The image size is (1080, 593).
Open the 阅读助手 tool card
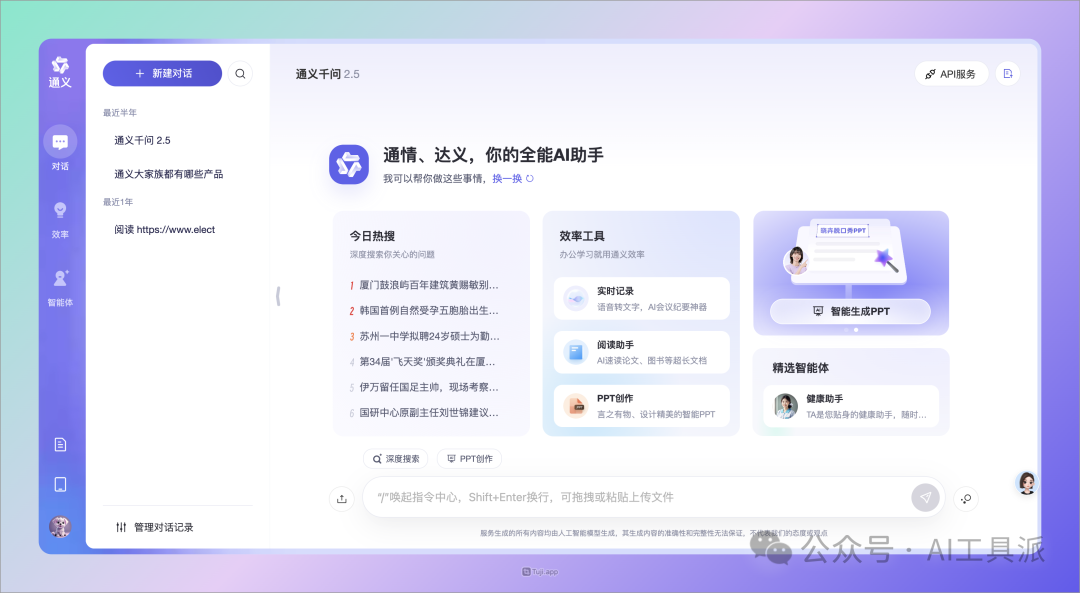[x=641, y=352]
